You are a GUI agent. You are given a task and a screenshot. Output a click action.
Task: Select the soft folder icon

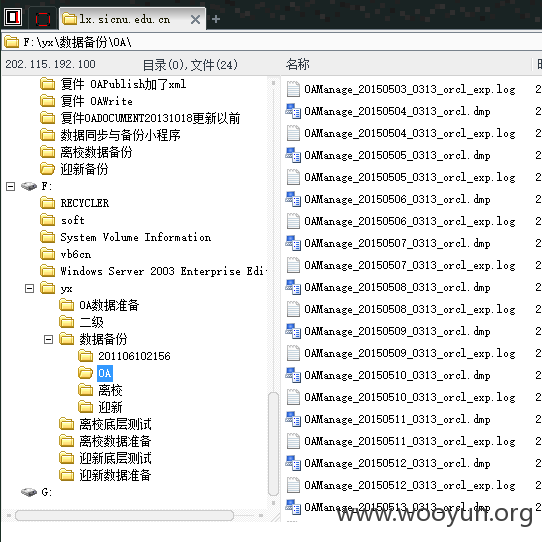pos(47,220)
